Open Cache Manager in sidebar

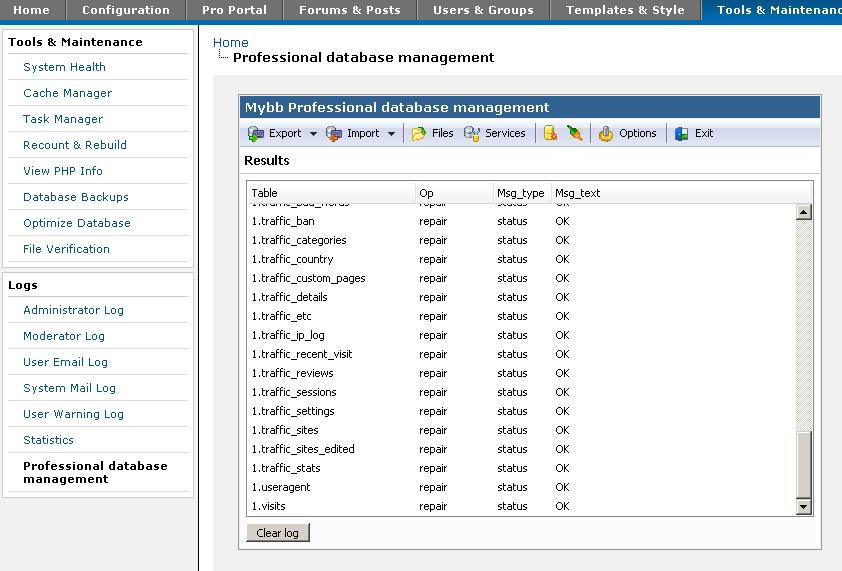[x=67, y=93]
